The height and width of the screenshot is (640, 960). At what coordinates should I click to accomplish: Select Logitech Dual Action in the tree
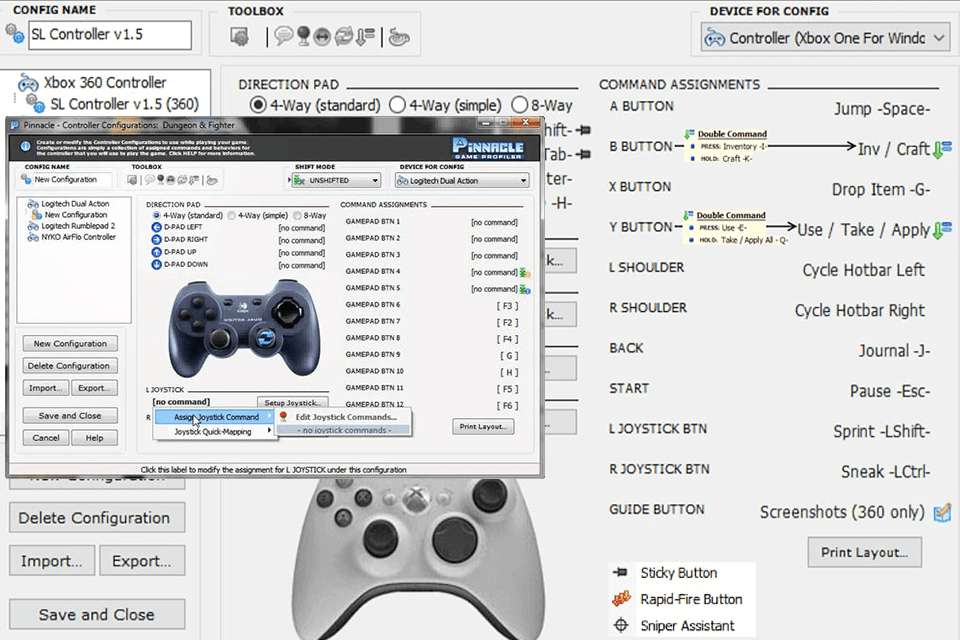coord(75,204)
